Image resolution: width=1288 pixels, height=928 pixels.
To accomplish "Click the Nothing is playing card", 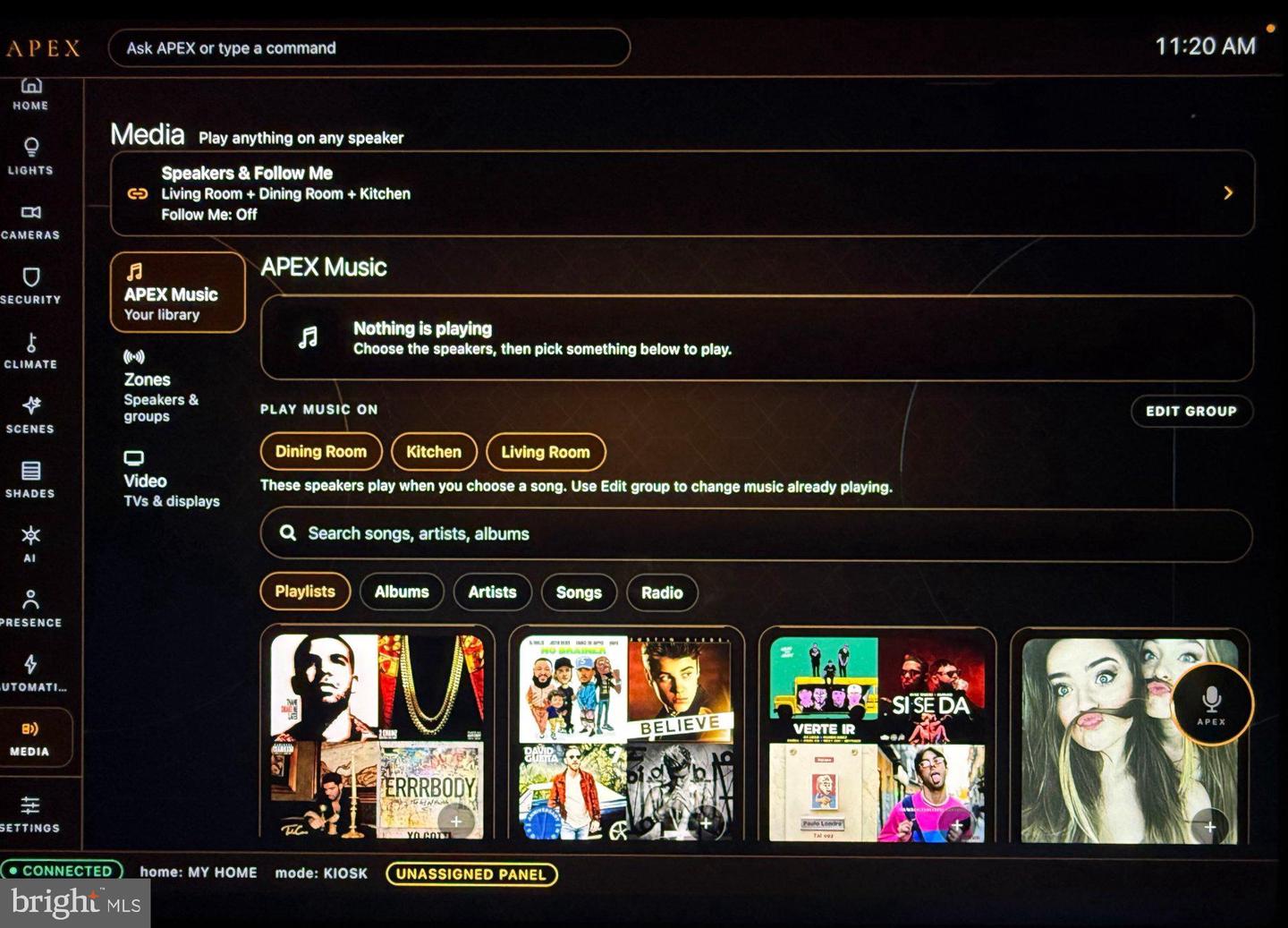I will coord(756,338).
